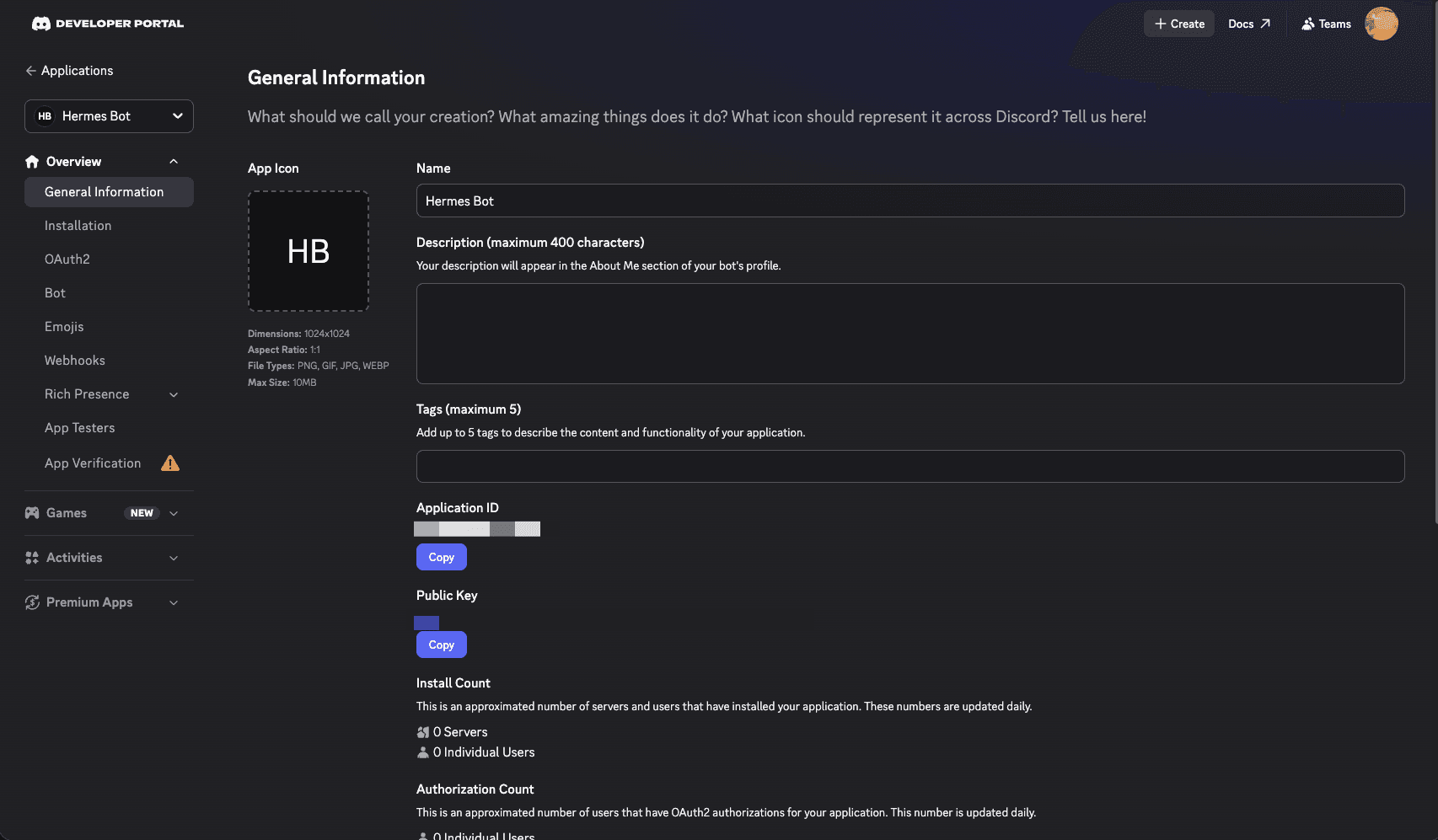This screenshot has width=1438, height=840.
Task: Go back to Applications list
Action: pos(69,71)
